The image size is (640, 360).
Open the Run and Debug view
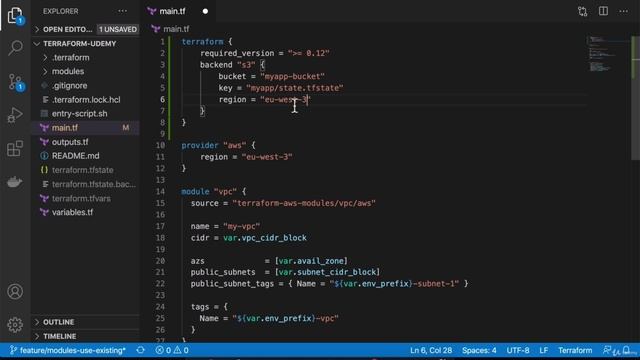[15, 115]
